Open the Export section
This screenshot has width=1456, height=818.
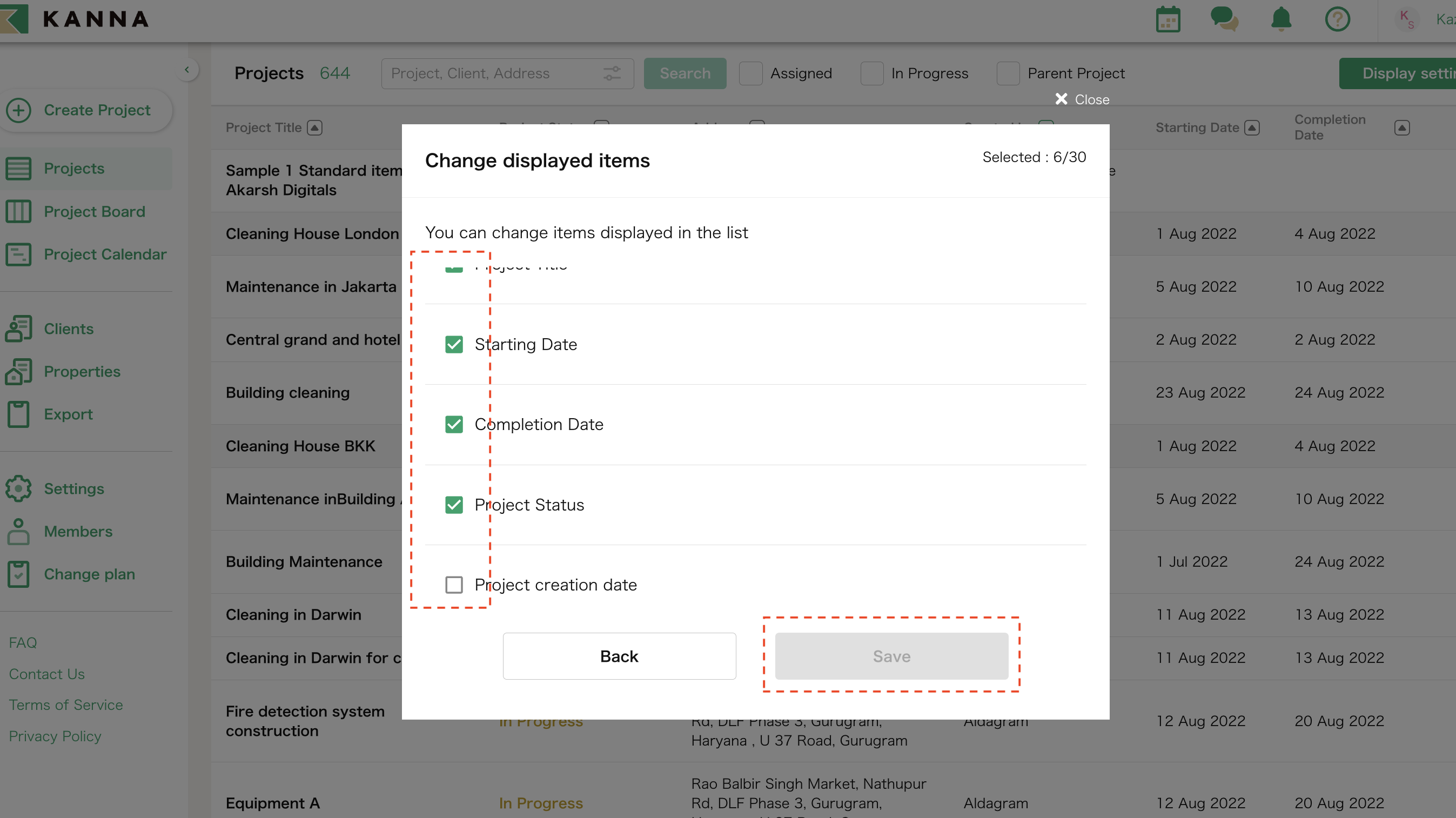68,413
